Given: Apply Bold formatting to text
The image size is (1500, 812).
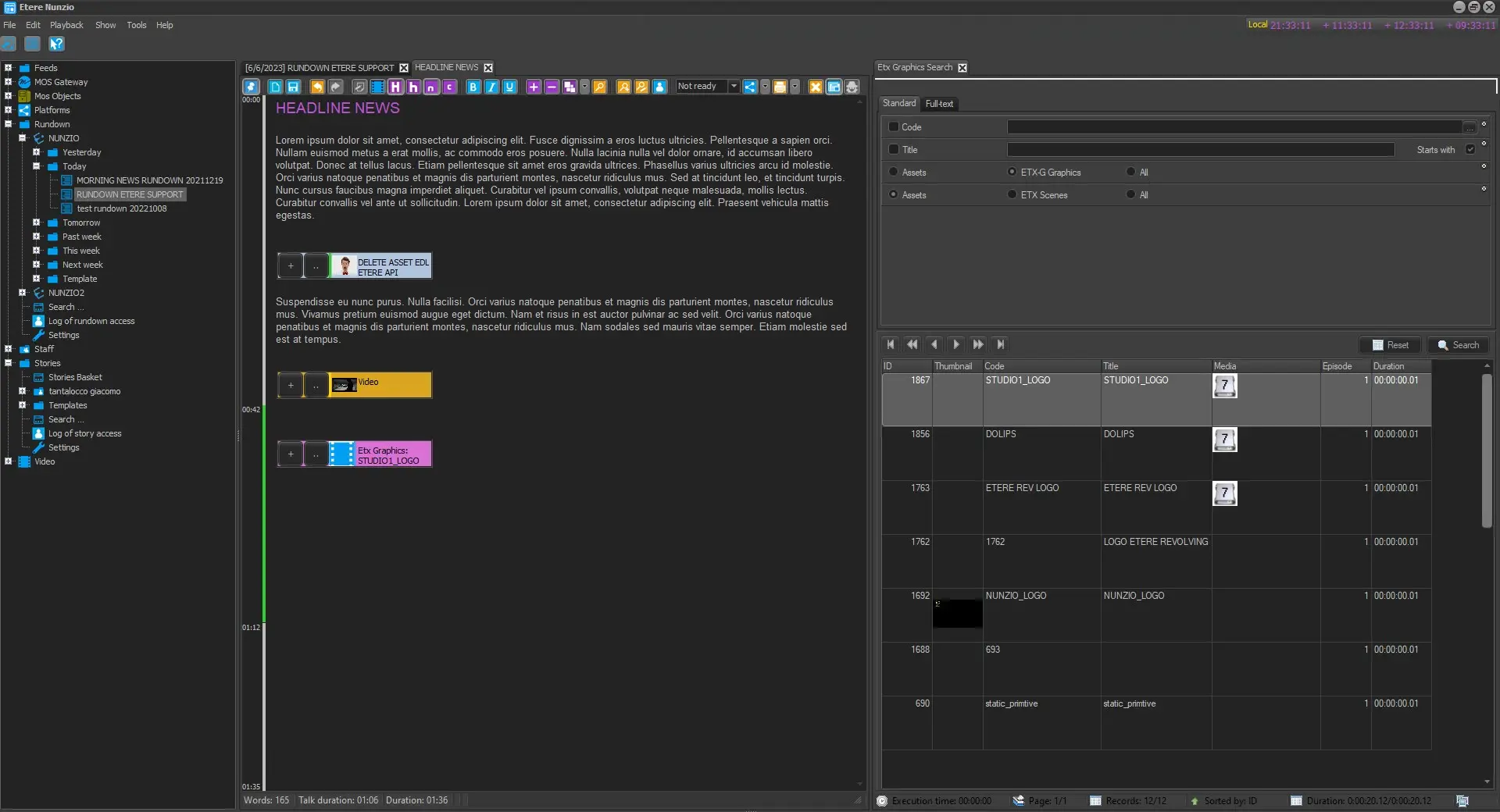Looking at the screenshot, I should (473, 87).
